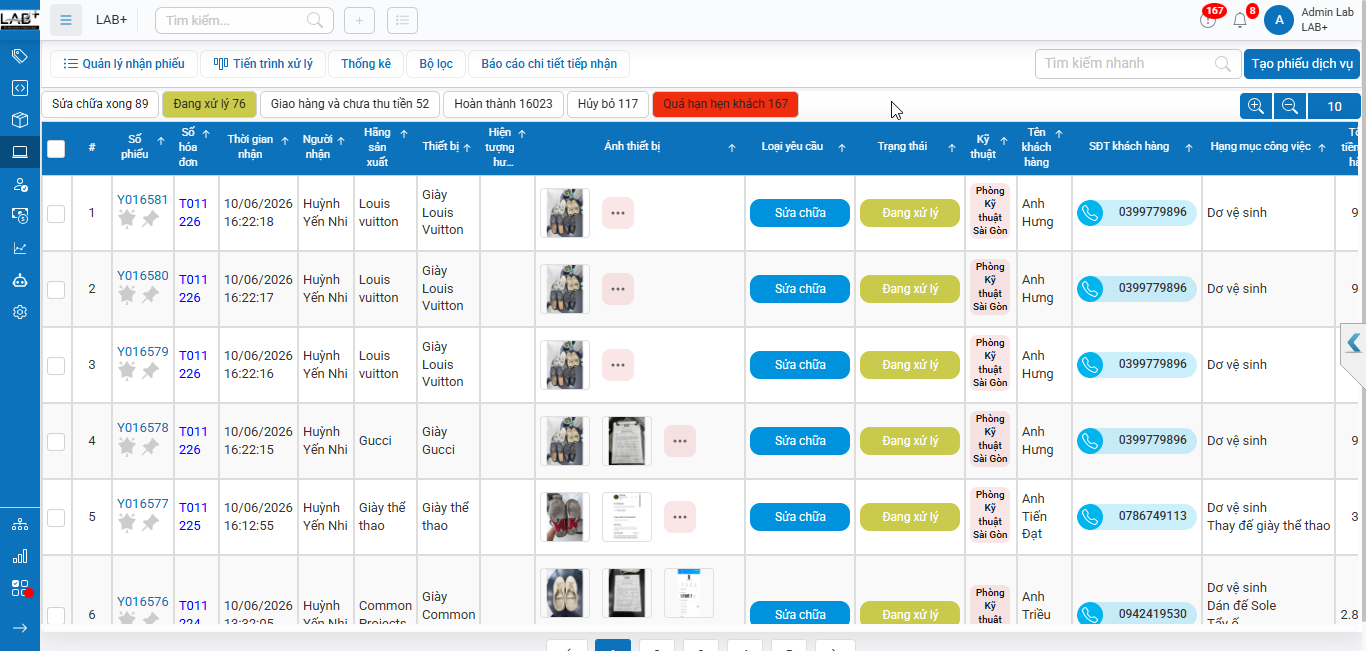Viewport: 1366px width, 651px height.
Task: Sort by Hãng sản xuất column arrow
Action: [x=404, y=133]
